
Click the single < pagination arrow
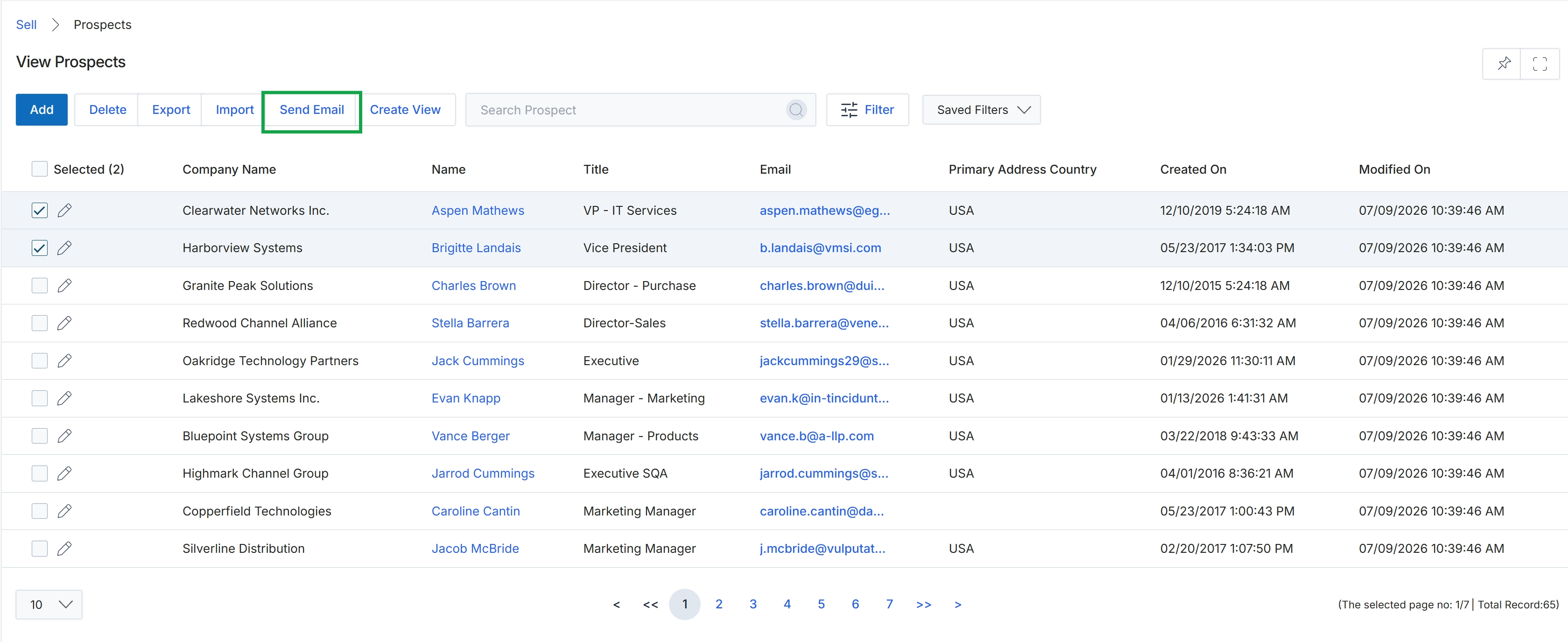[x=616, y=604]
